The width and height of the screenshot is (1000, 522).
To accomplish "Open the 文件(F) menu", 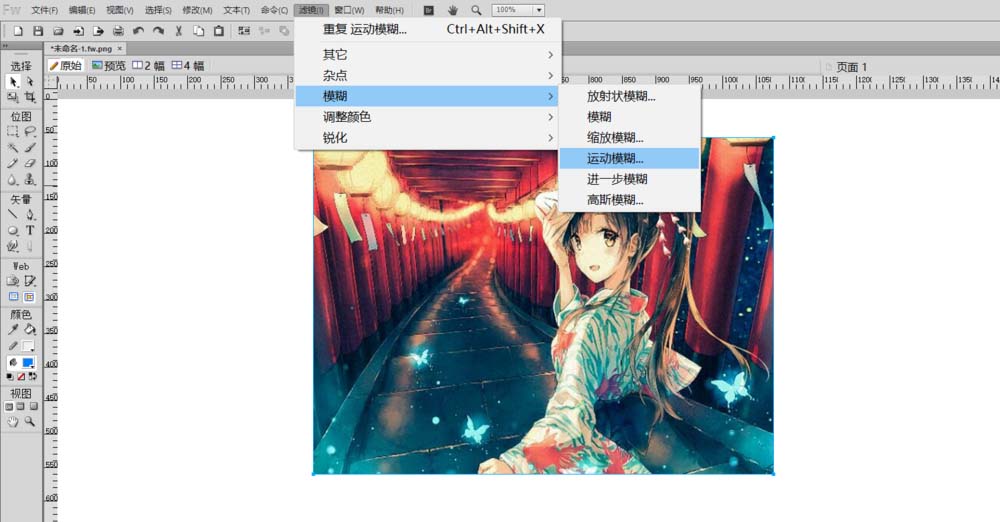I will coord(45,10).
